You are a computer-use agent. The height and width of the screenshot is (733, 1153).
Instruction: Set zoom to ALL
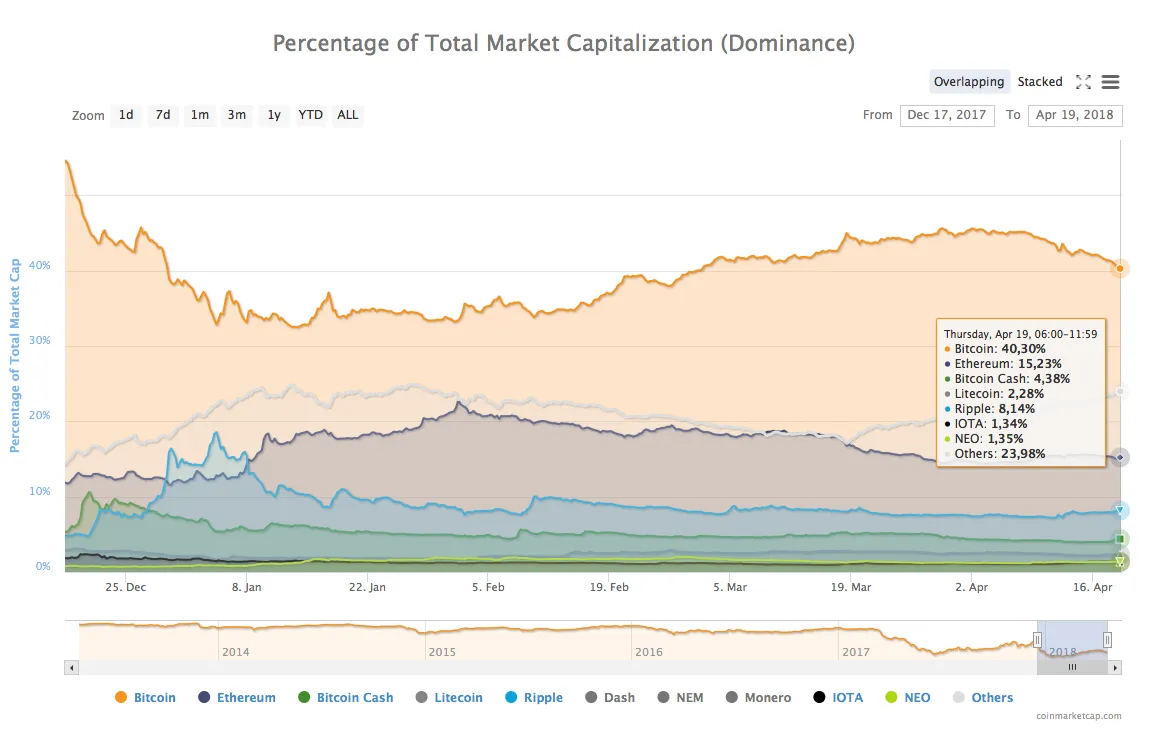coord(348,115)
